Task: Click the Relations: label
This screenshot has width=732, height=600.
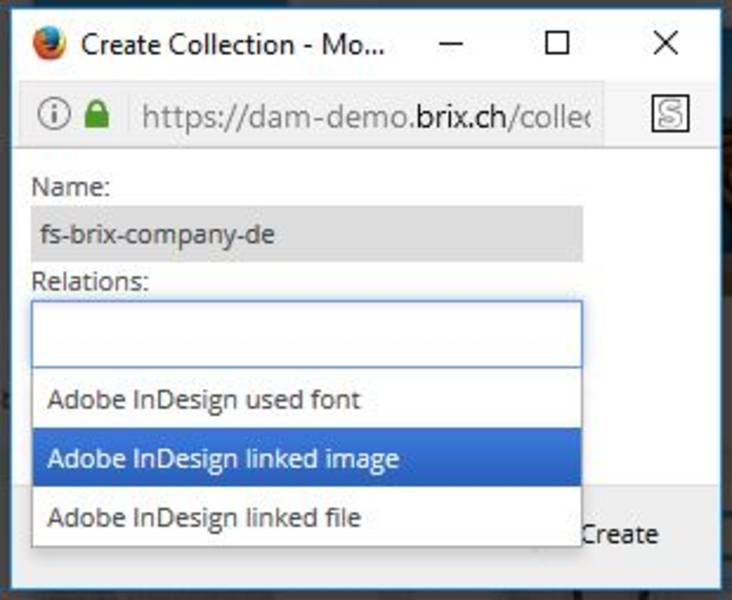Action: [90, 282]
